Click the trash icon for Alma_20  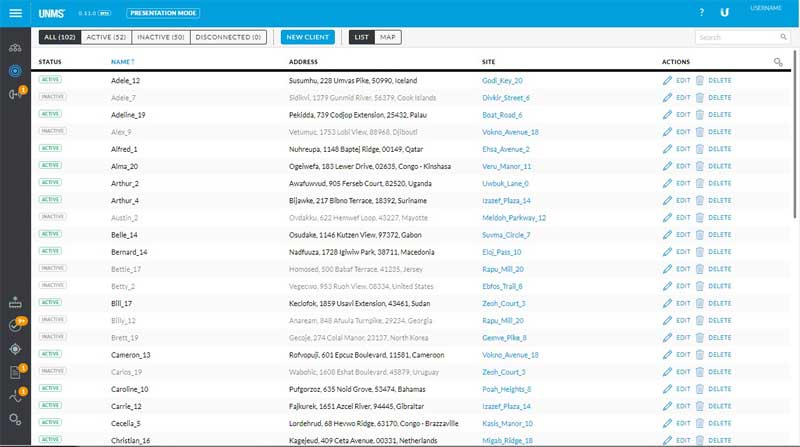(699, 166)
